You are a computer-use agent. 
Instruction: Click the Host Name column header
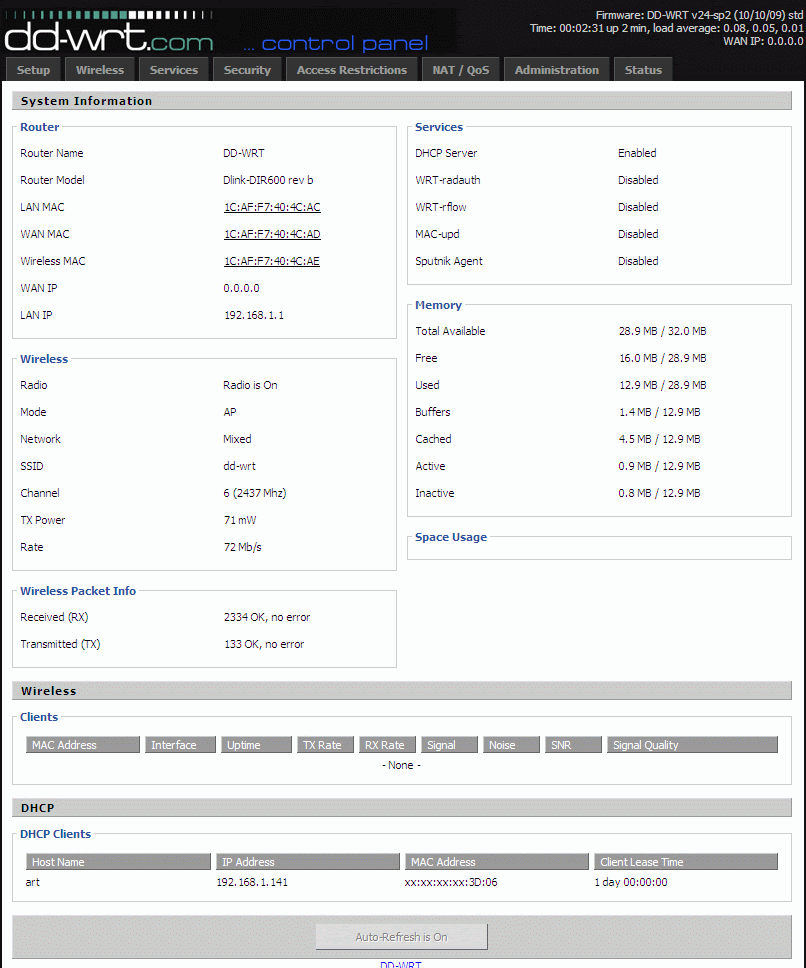(118, 861)
